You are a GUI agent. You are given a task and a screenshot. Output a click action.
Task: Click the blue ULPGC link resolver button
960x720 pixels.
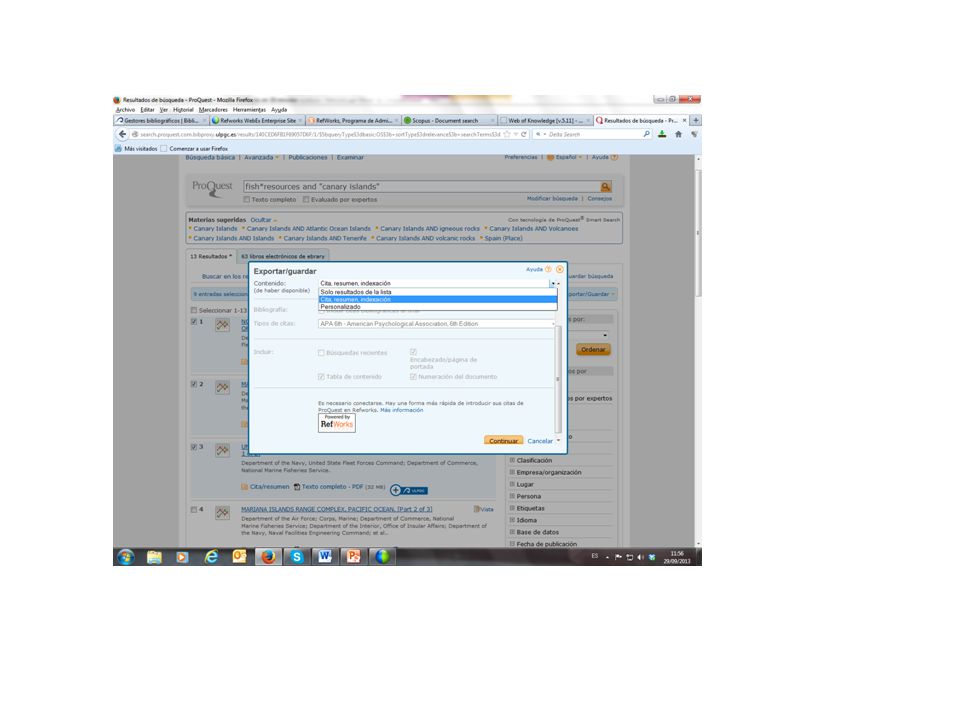[409, 490]
